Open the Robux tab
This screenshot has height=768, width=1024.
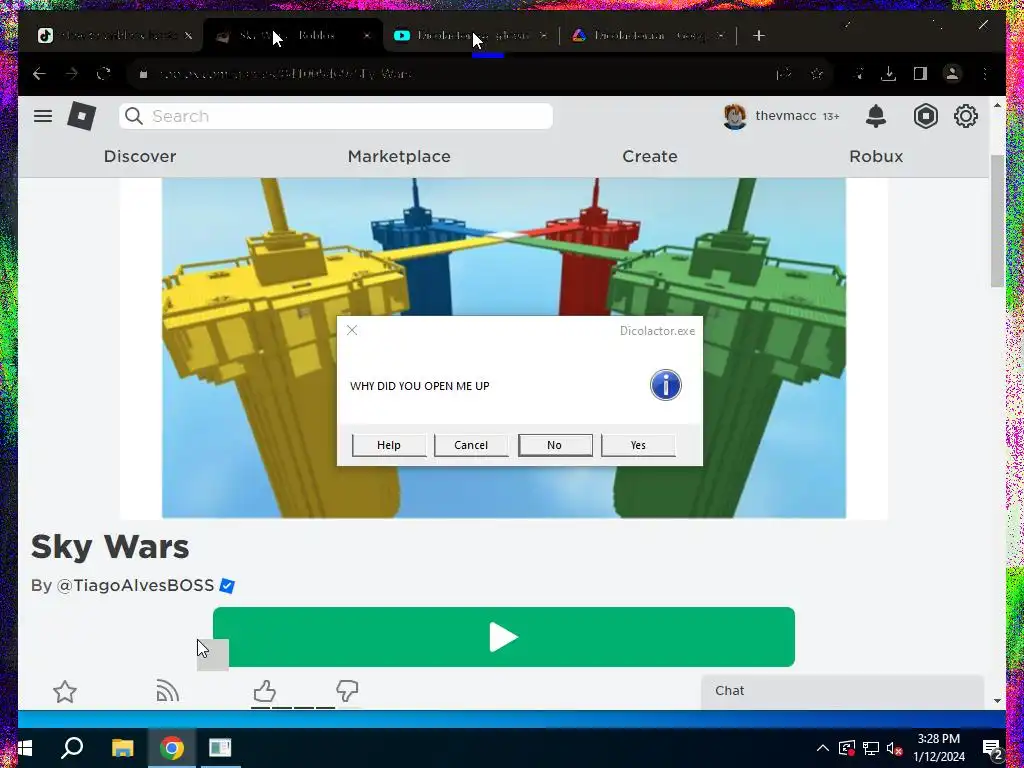pos(876,156)
